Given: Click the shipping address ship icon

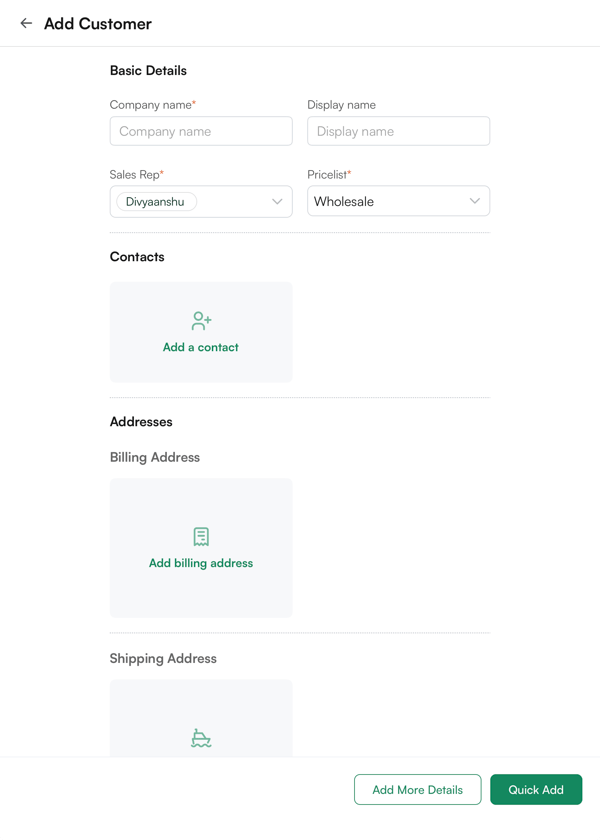Looking at the screenshot, I should coord(200,736).
